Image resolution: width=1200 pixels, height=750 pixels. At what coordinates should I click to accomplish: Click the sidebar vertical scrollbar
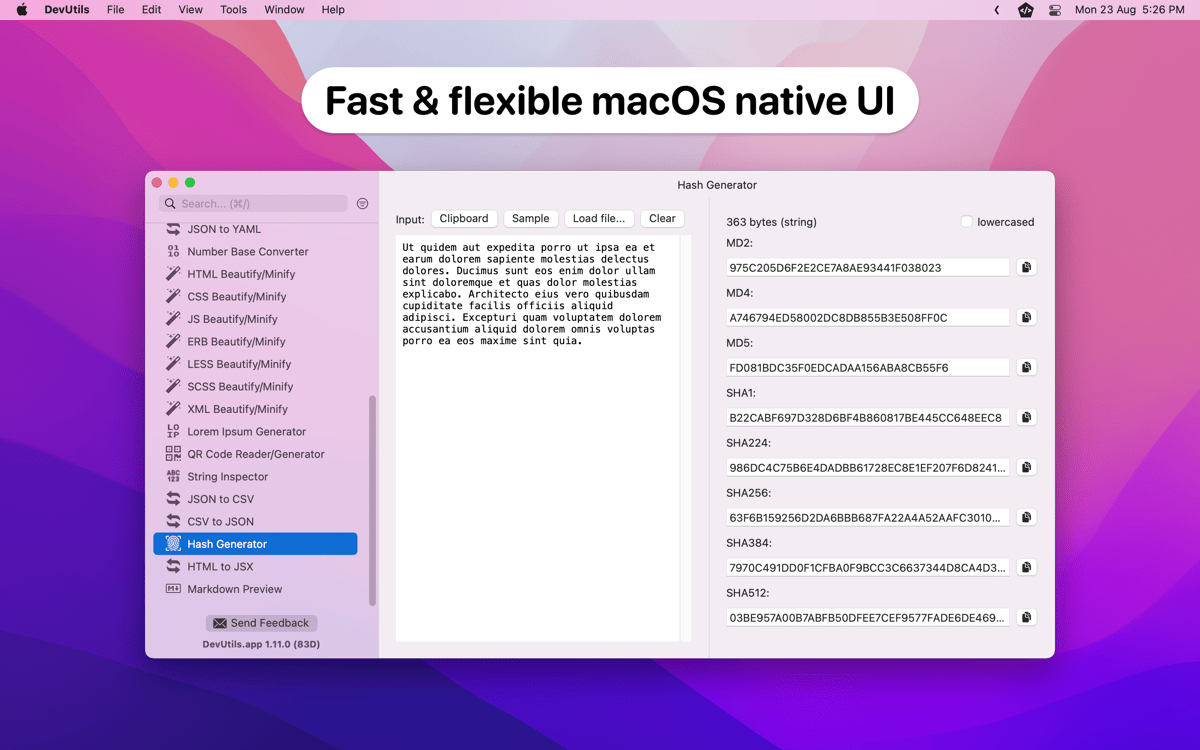372,500
